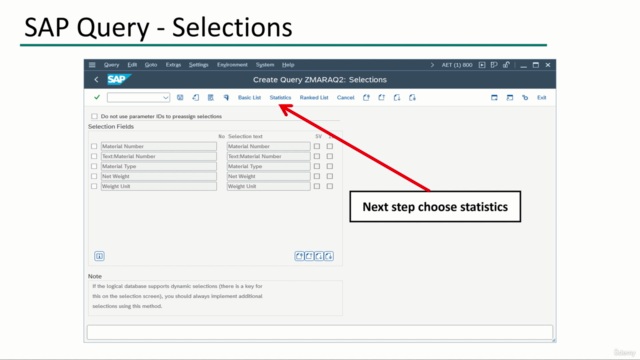Image resolution: width=640 pixels, height=360 pixels.
Task: Toggle SV checkbox for Net Weight
Action: [317, 176]
